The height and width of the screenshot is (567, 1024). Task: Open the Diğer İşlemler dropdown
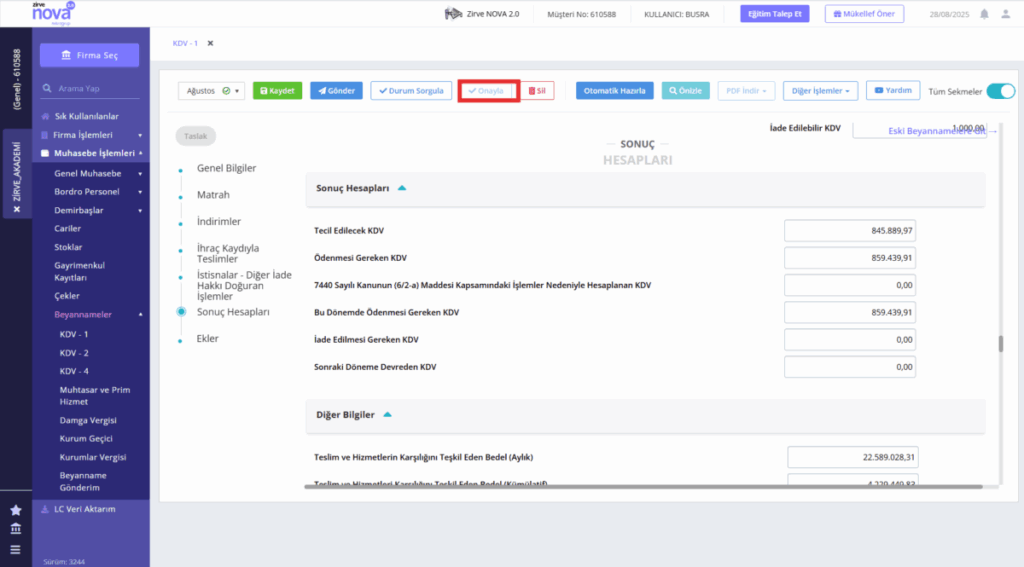coord(820,91)
